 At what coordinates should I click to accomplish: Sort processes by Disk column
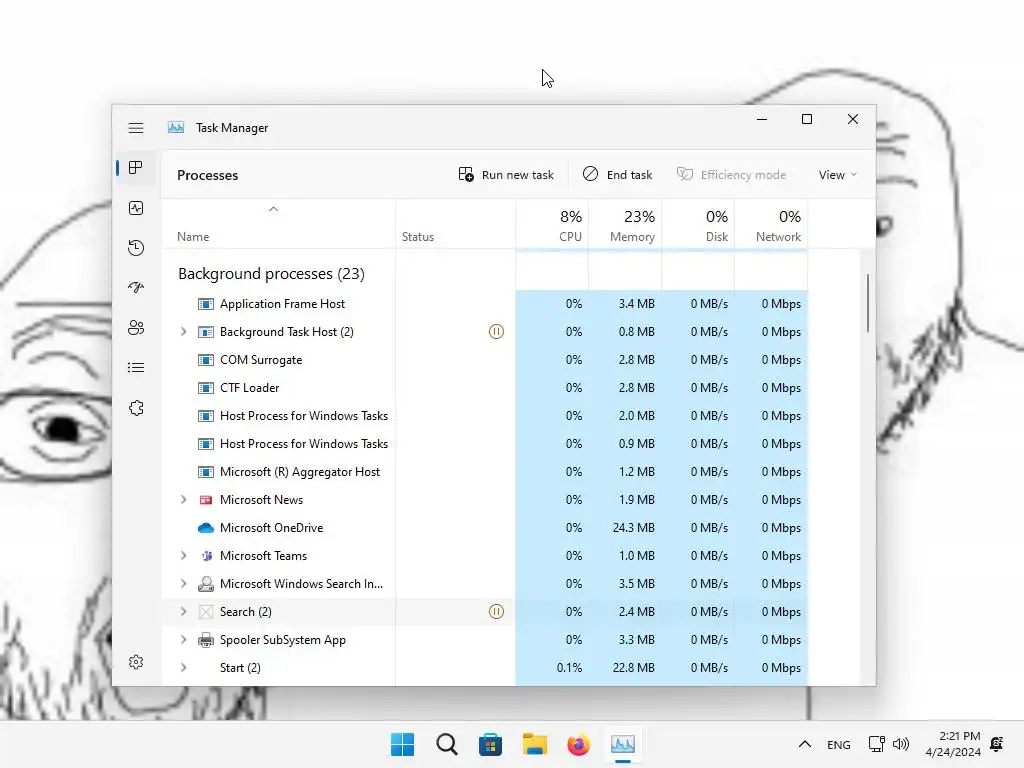[698, 224]
